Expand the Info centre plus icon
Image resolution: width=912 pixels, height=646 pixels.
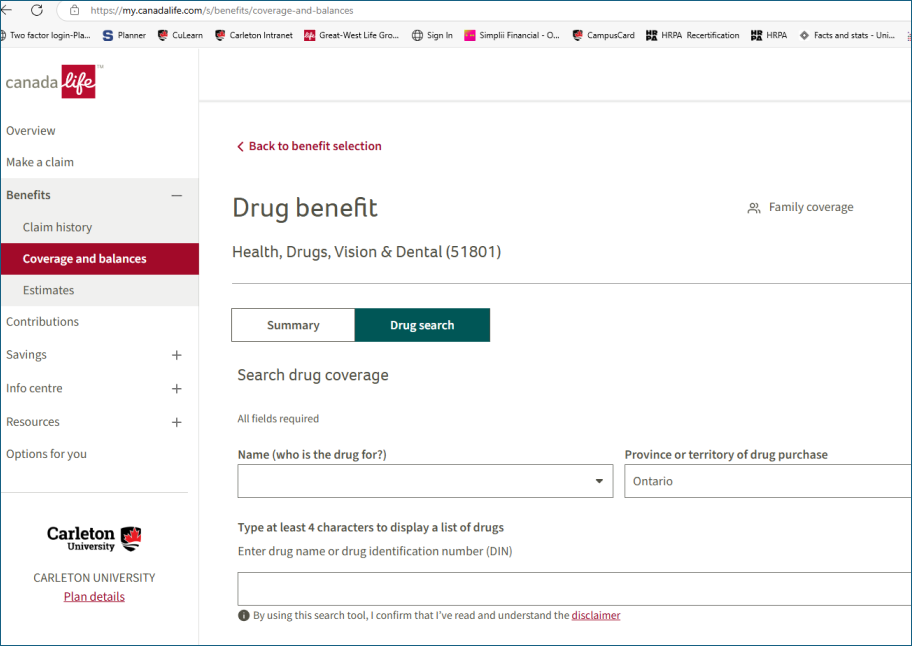click(x=177, y=389)
